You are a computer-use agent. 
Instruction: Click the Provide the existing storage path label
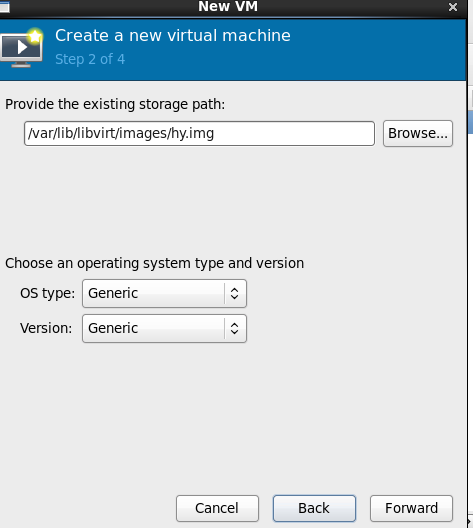coord(115,104)
